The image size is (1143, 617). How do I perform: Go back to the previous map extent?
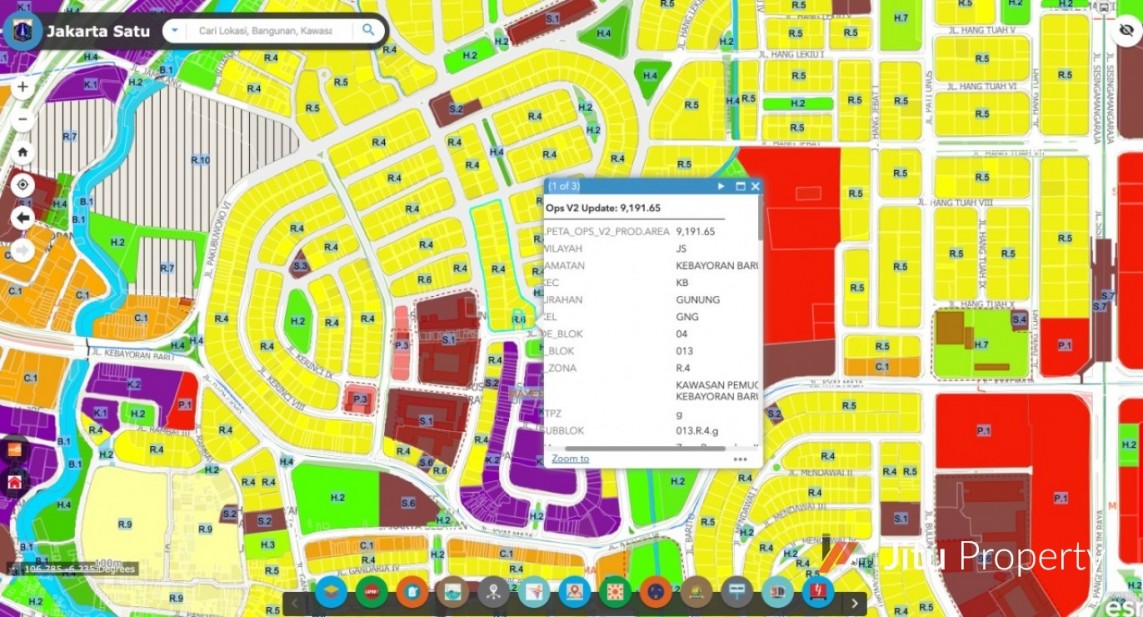23,218
